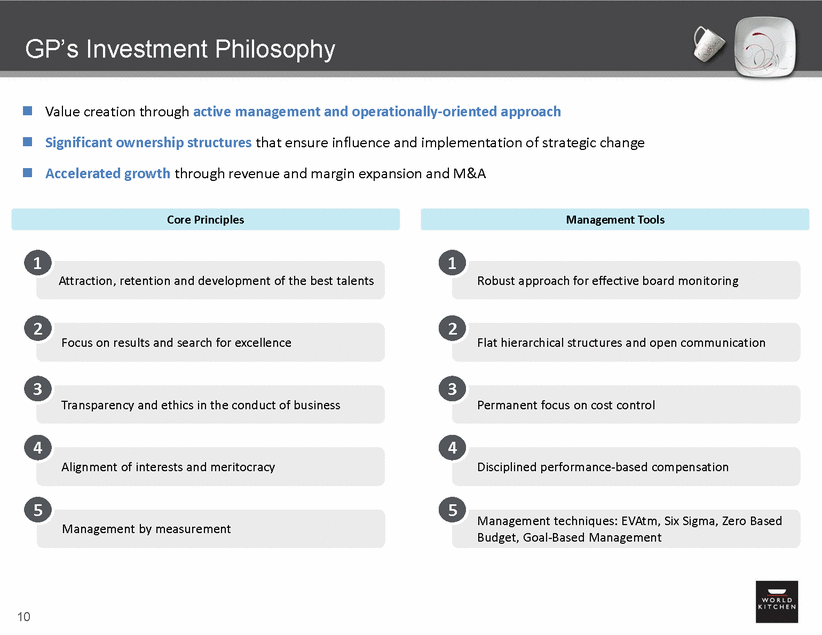Click 'active management and operationally-oriented approach' text

(377, 112)
